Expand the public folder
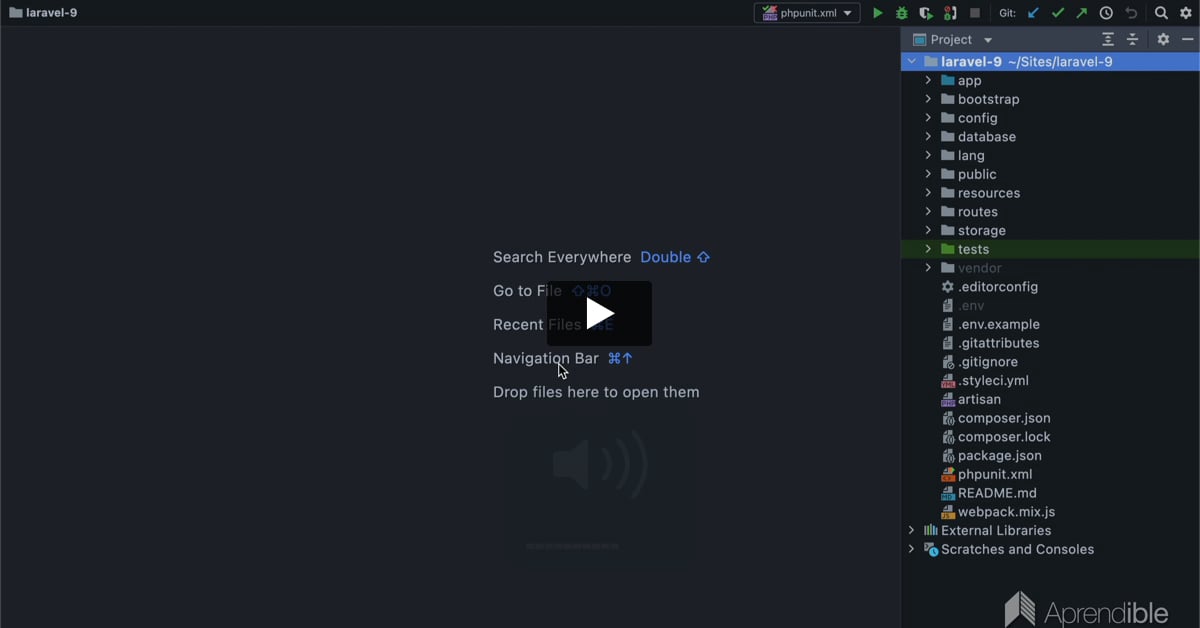The image size is (1200, 628). click(x=928, y=174)
